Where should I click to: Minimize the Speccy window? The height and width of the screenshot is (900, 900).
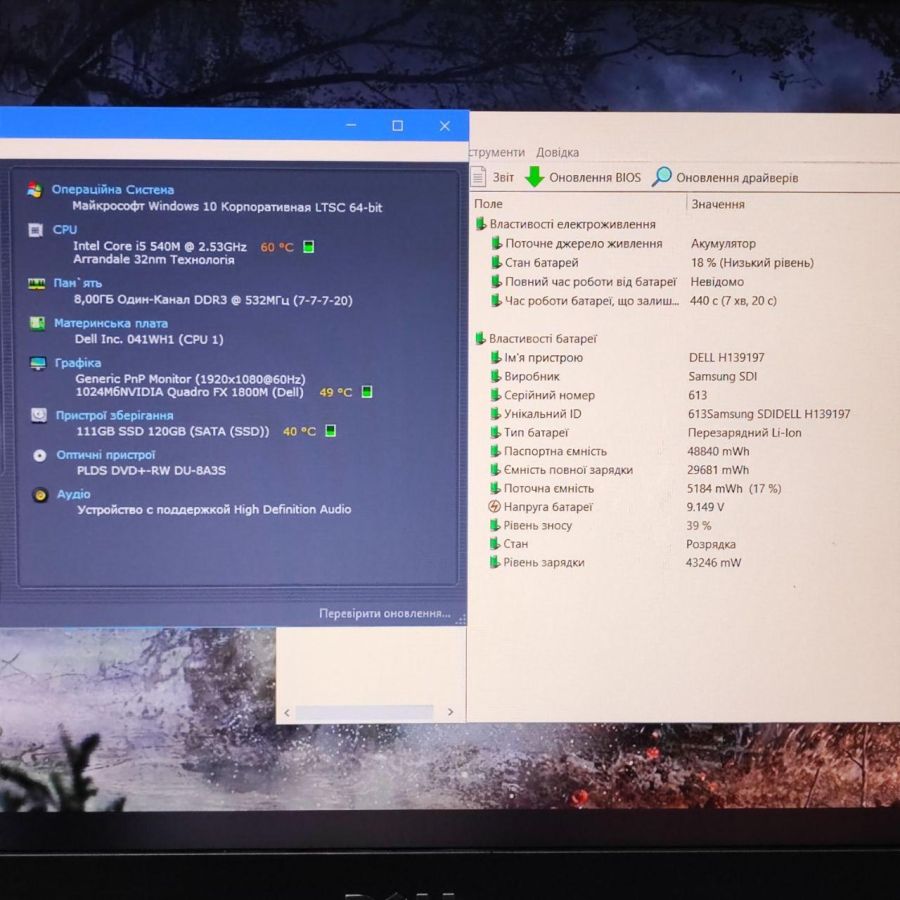coord(351,125)
